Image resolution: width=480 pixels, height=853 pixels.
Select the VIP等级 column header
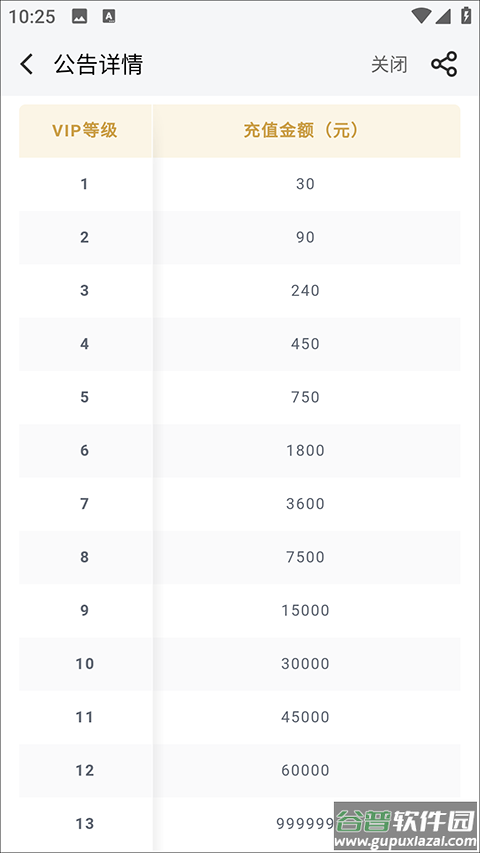click(x=85, y=131)
